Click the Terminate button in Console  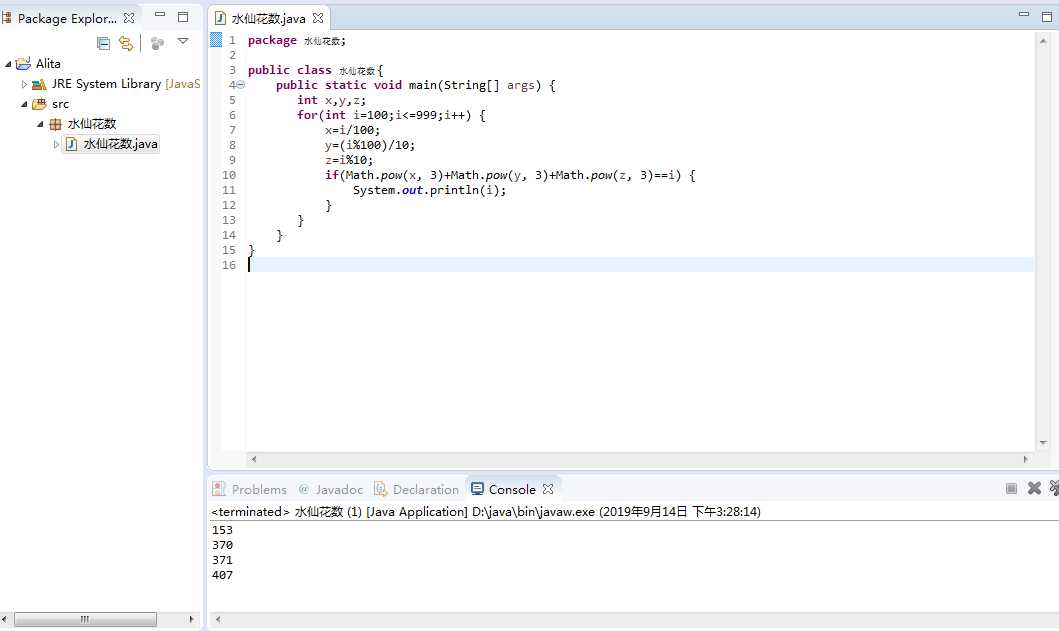(x=1011, y=488)
